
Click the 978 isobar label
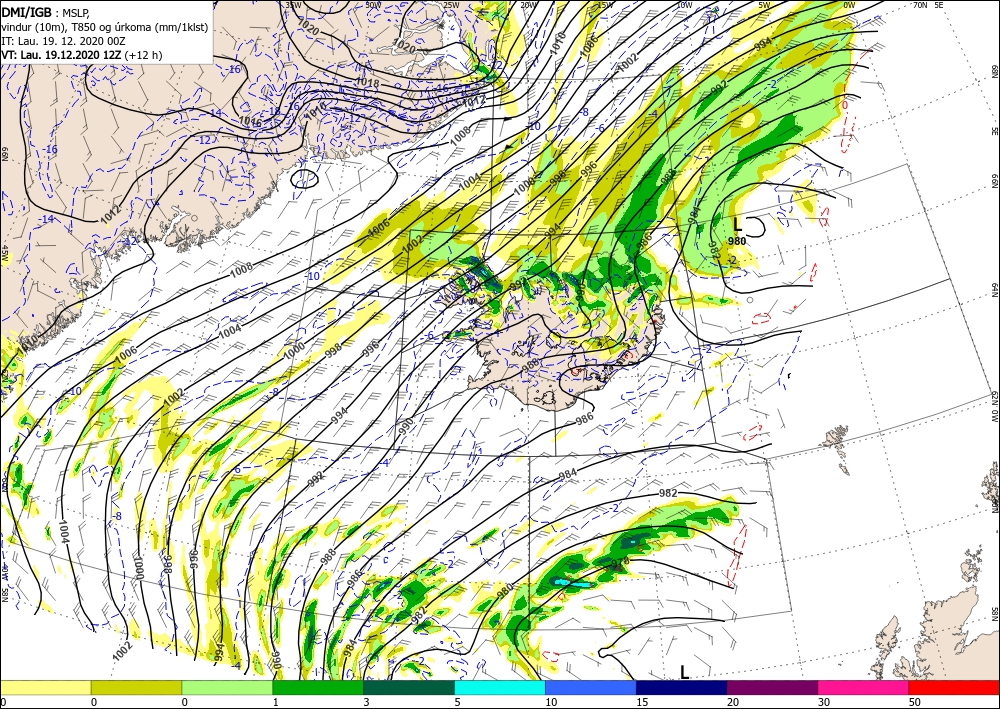[x=620, y=562]
